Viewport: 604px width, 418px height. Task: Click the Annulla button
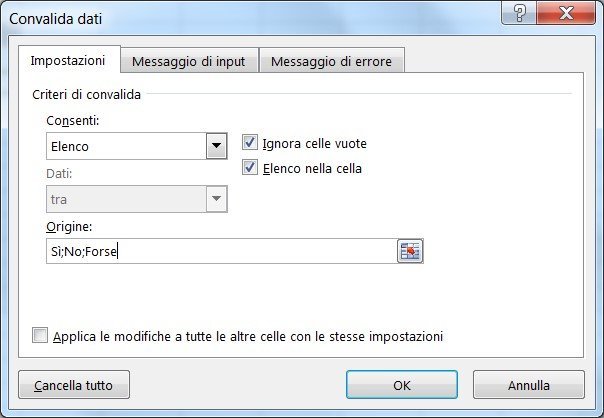click(x=529, y=385)
